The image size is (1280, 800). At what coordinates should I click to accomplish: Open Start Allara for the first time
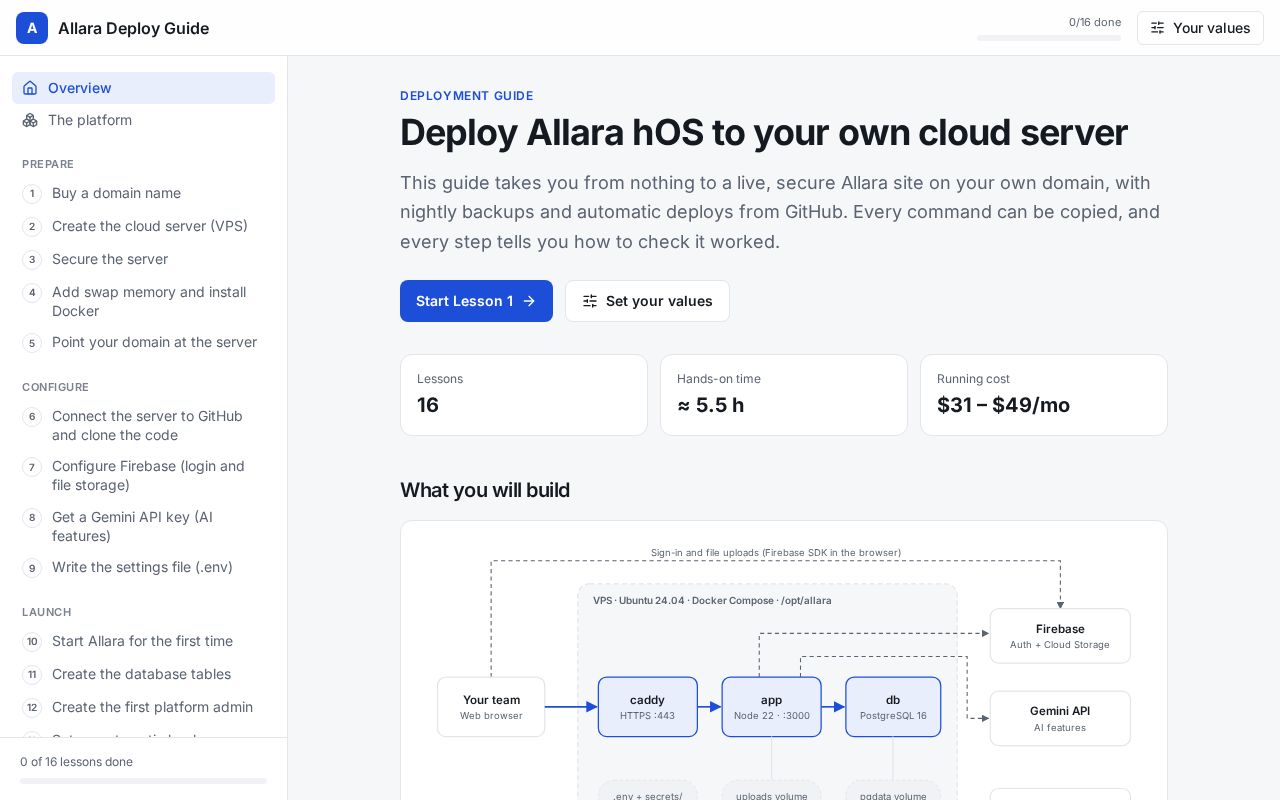(143, 641)
